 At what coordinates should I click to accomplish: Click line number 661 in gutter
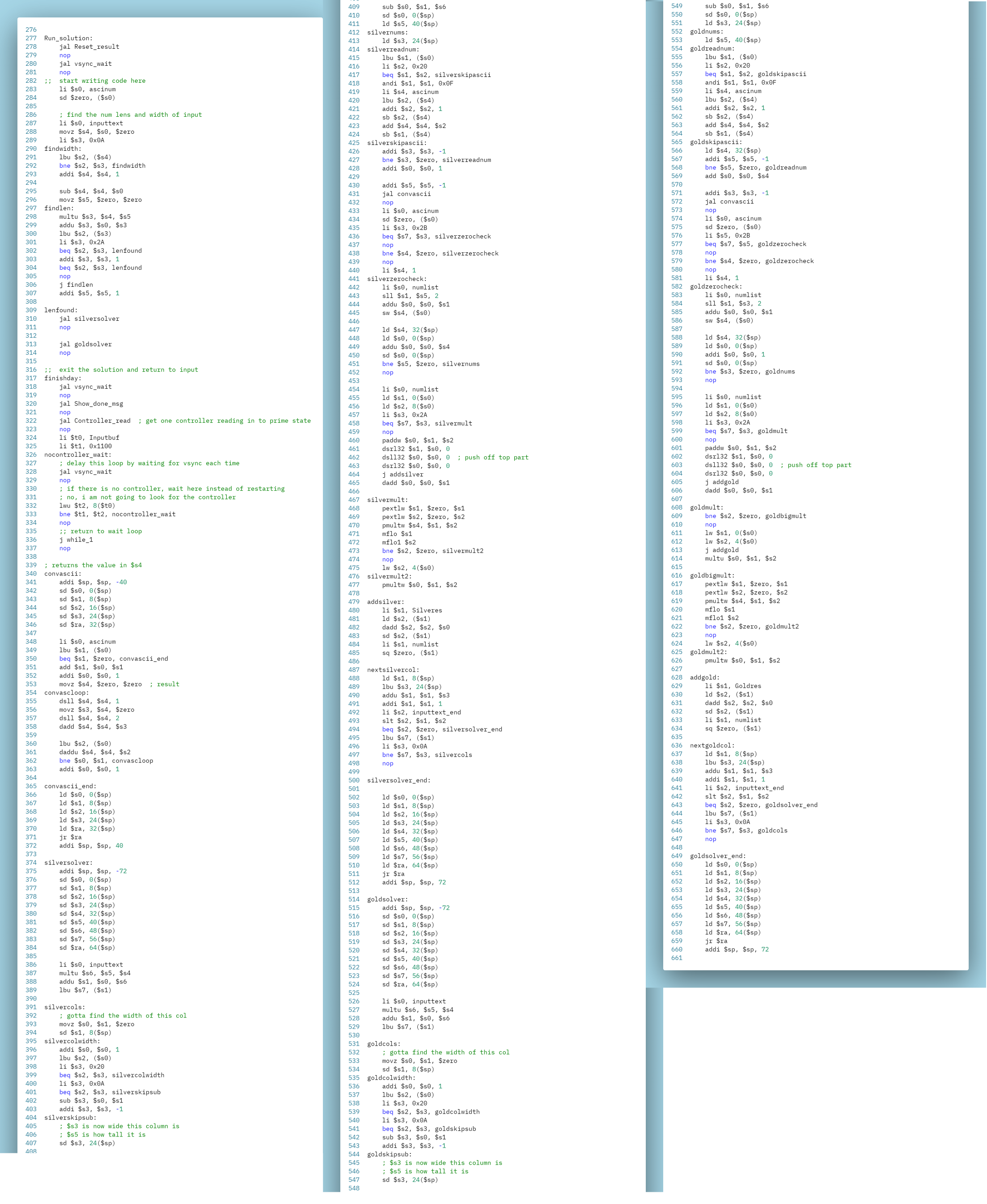(676, 958)
